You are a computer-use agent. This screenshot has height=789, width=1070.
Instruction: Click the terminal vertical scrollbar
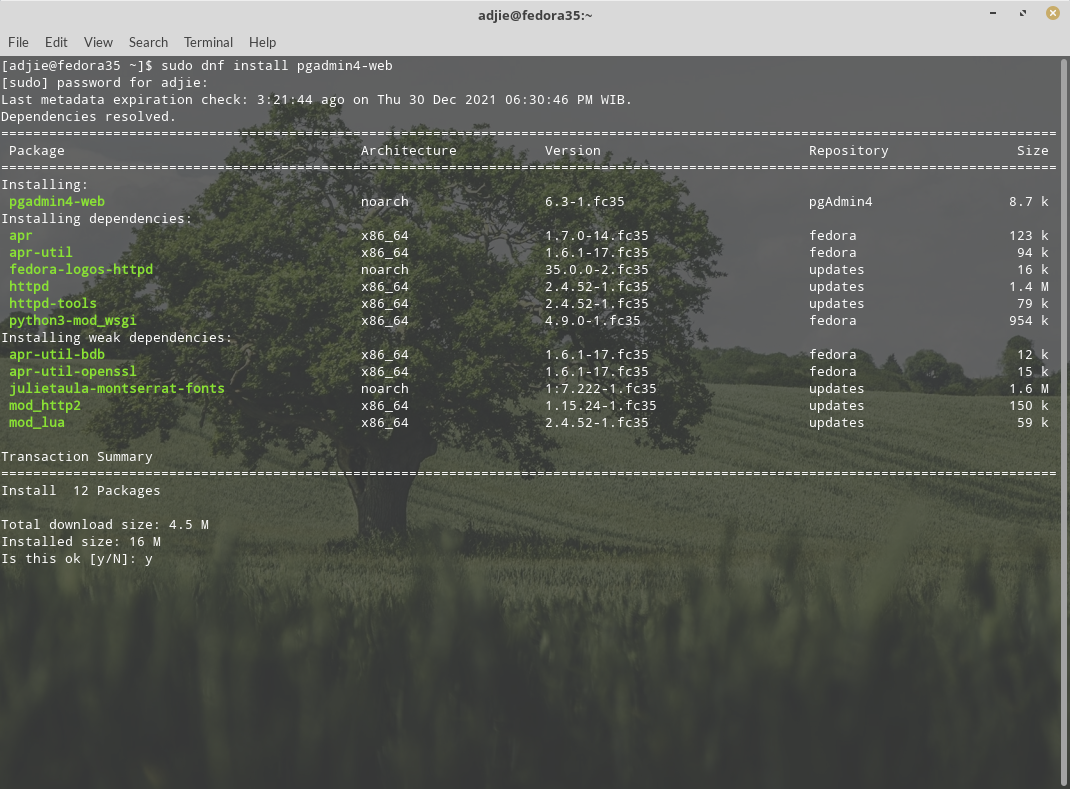(x=1064, y=422)
